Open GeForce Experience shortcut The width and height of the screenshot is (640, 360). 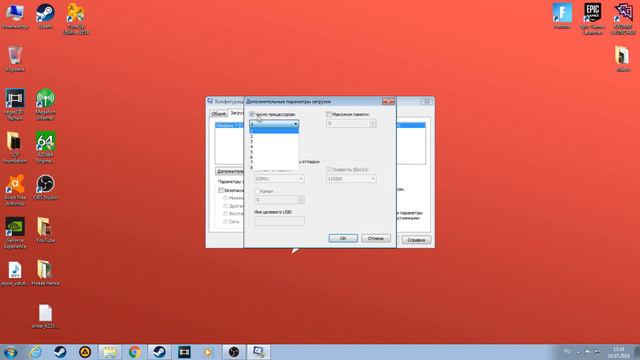pos(15,233)
